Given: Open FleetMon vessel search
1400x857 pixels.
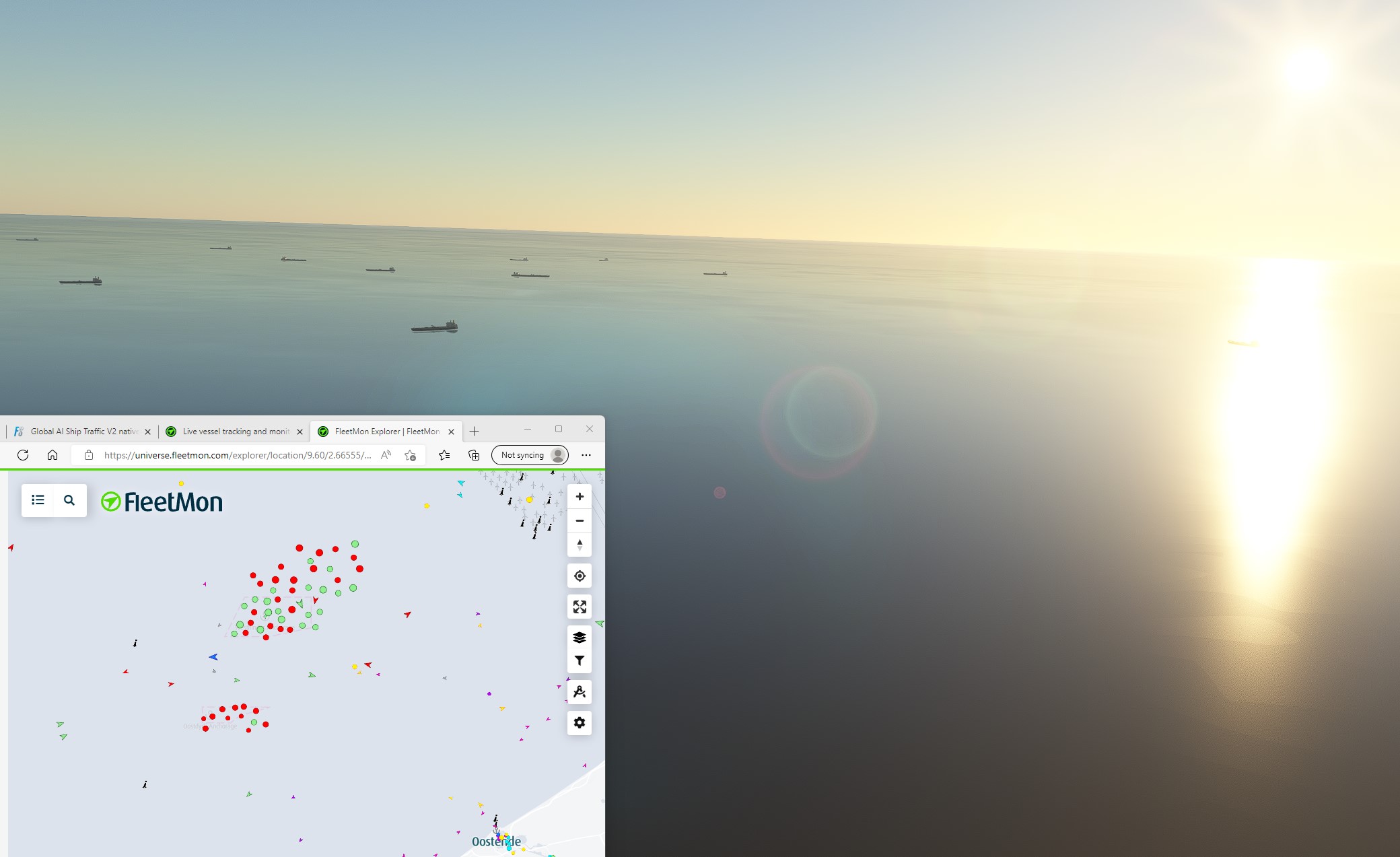Looking at the screenshot, I should click(69, 500).
